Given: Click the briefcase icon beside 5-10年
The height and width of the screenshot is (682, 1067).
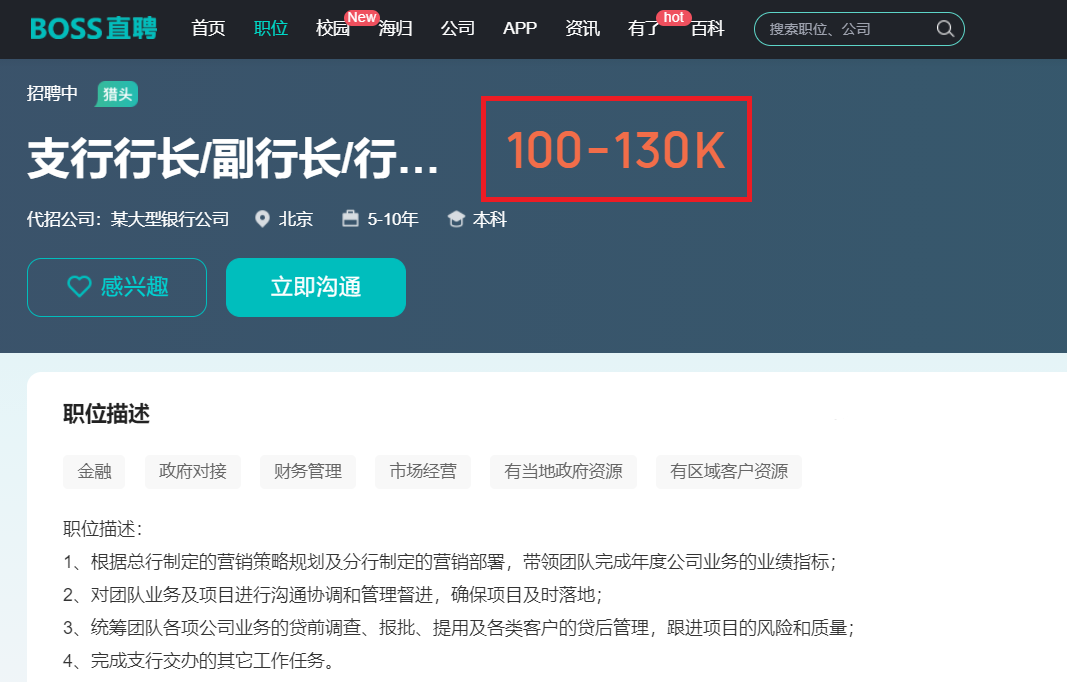Looking at the screenshot, I should 350,219.
